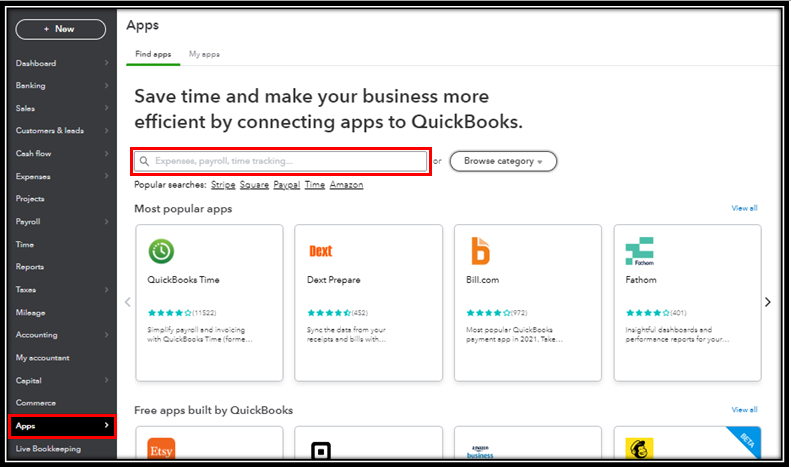Show previous apps with left carousel arrow
Viewport: 791px width, 469px height.
coord(128,302)
